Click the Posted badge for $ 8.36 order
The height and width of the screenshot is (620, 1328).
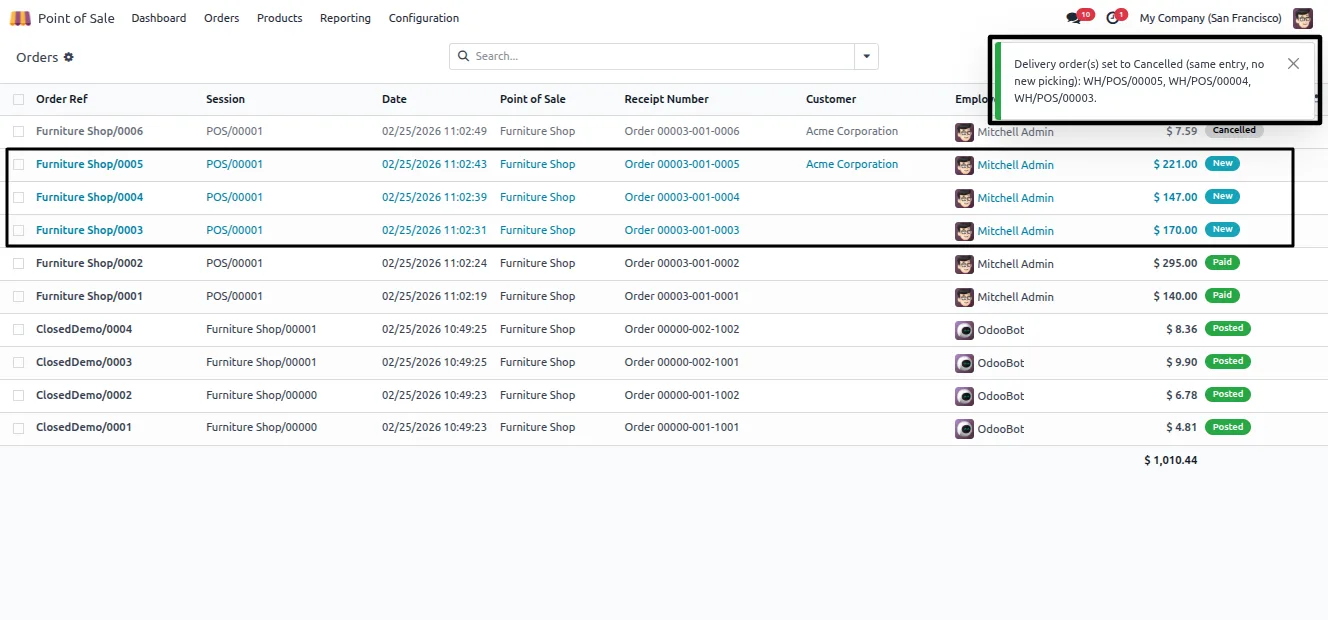click(1228, 328)
